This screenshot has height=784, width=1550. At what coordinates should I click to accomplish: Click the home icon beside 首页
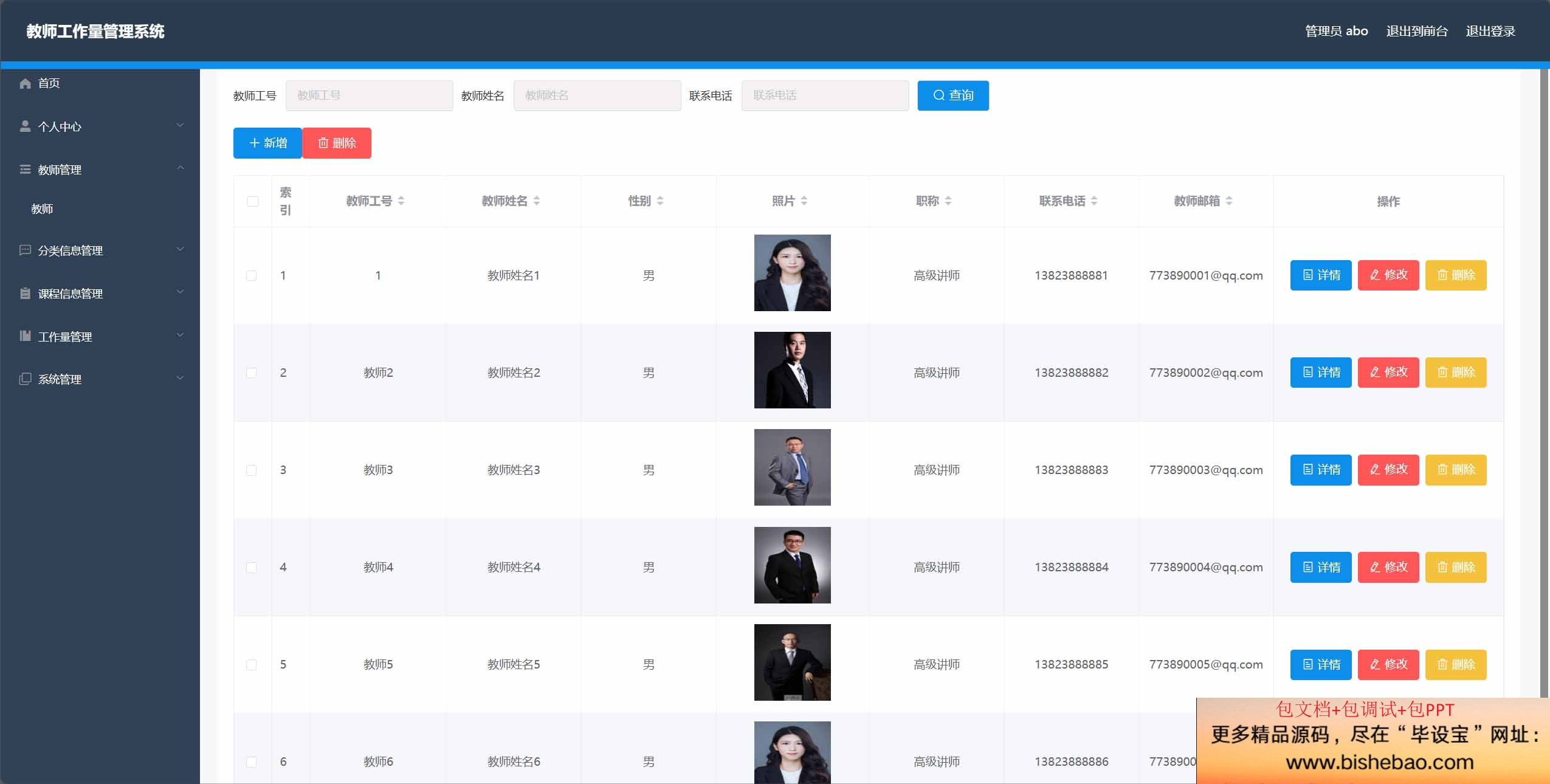pyautogui.click(x=25, y=83)
